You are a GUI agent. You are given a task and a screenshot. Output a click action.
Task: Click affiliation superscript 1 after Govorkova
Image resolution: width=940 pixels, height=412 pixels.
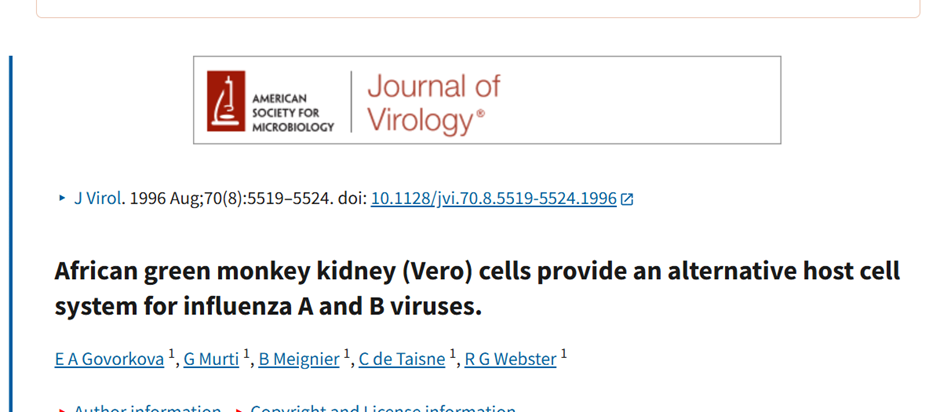click(171, 353)
